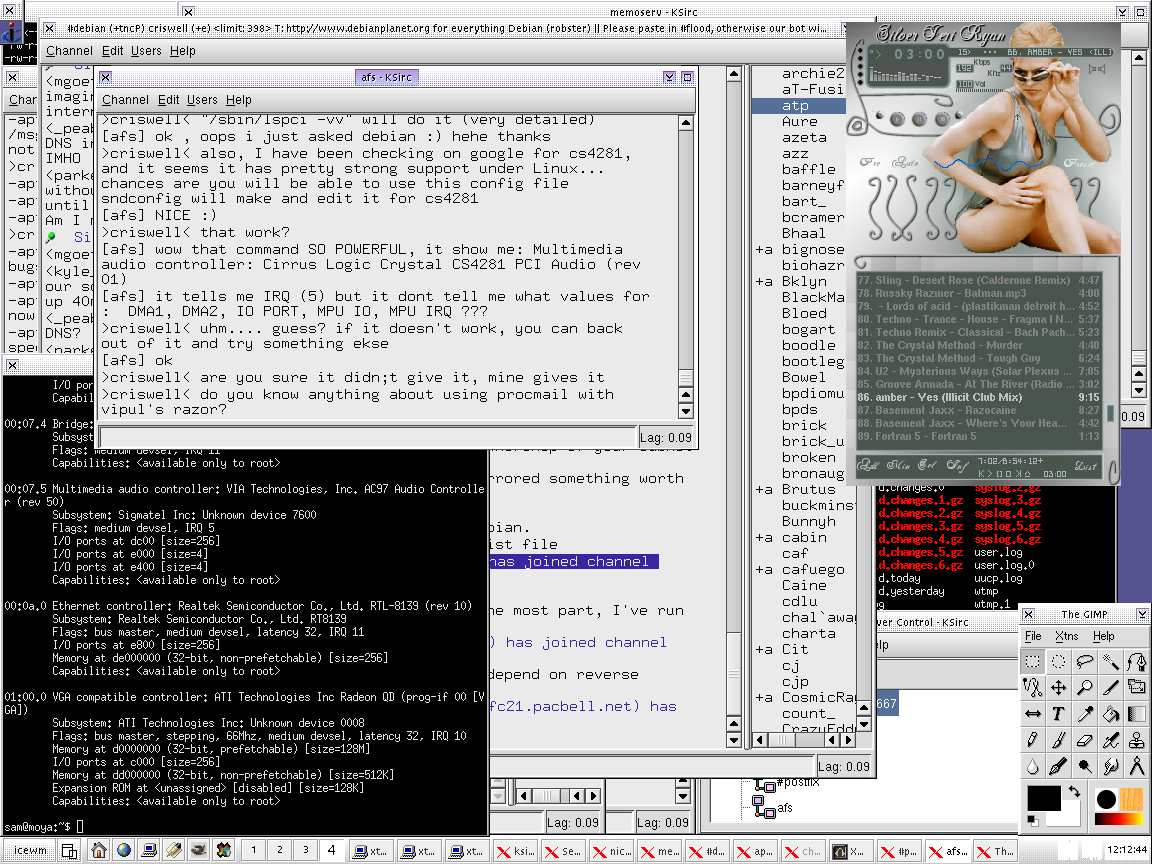The height and width of the screenshot is (864, 1152).
Task: Select the Color Picker eyedropper tool
Action: click(x=1084, y=713)
